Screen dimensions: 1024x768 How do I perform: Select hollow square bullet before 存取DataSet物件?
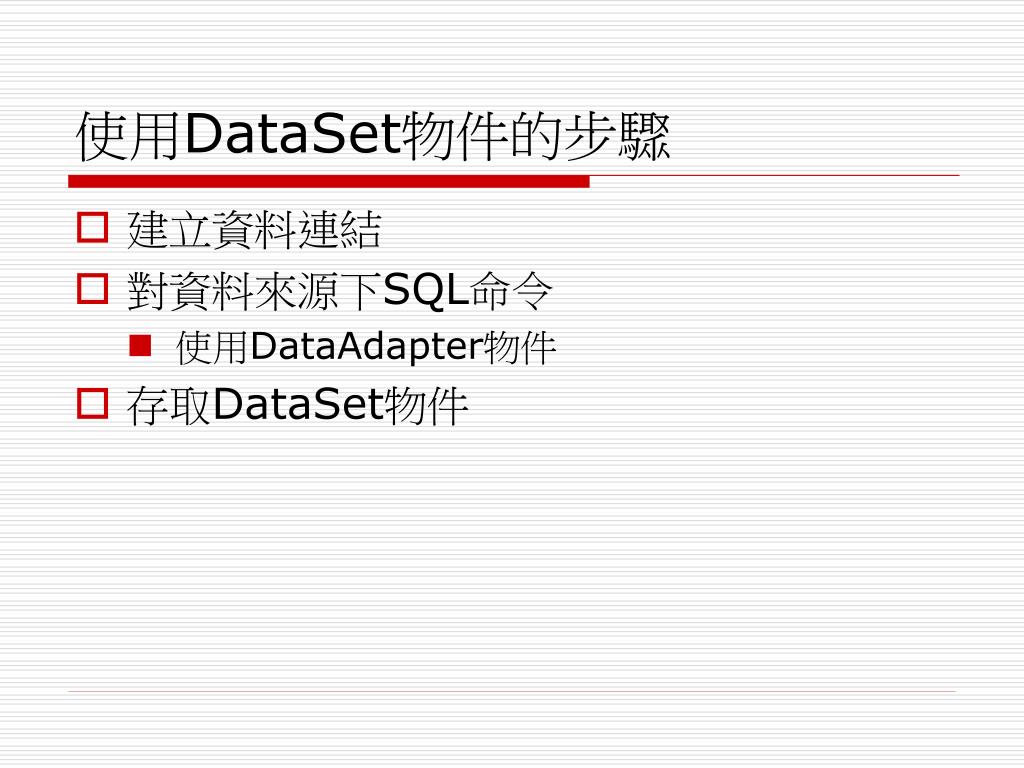tap(92, 404)
